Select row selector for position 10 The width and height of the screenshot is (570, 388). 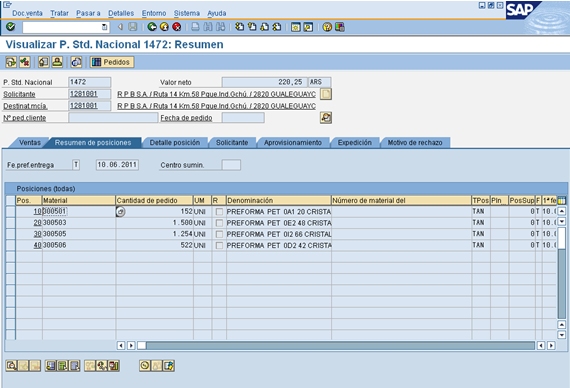(11, 211)
